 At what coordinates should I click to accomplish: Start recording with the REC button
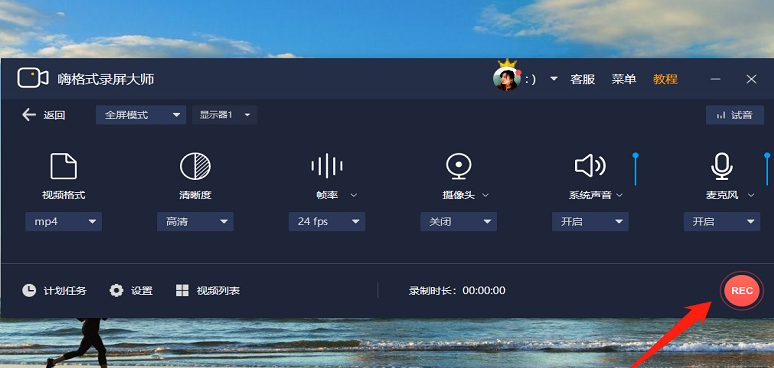tap(741, 291)
